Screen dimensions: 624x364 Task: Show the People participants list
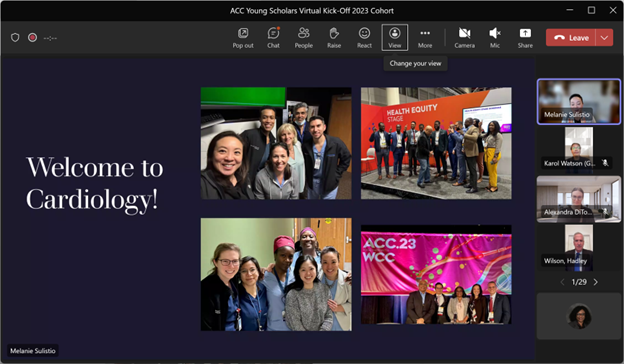(304, 38)
